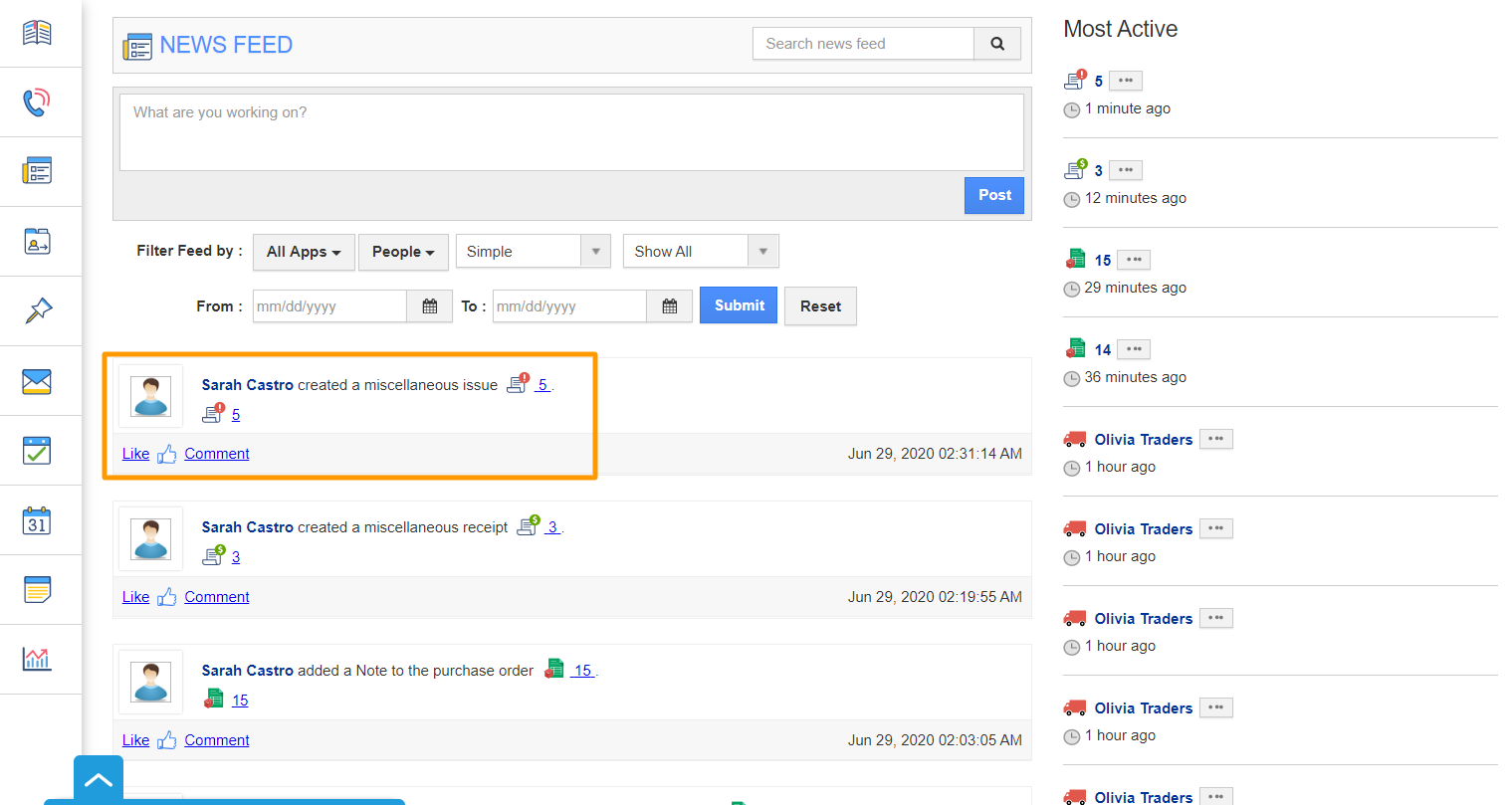The image size is (1512, 805).
Task: Click the Most Active heading
Action: point(1120,29)
